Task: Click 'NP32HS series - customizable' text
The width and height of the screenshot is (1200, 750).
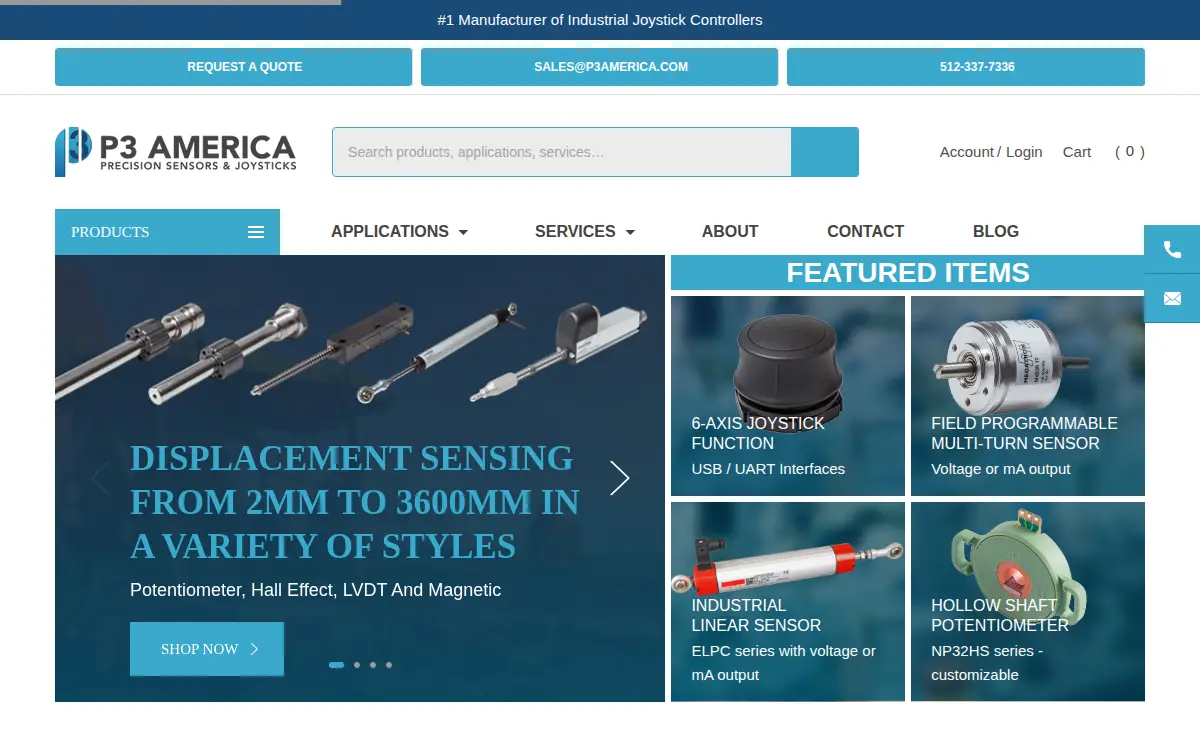Action: (987, 663)
